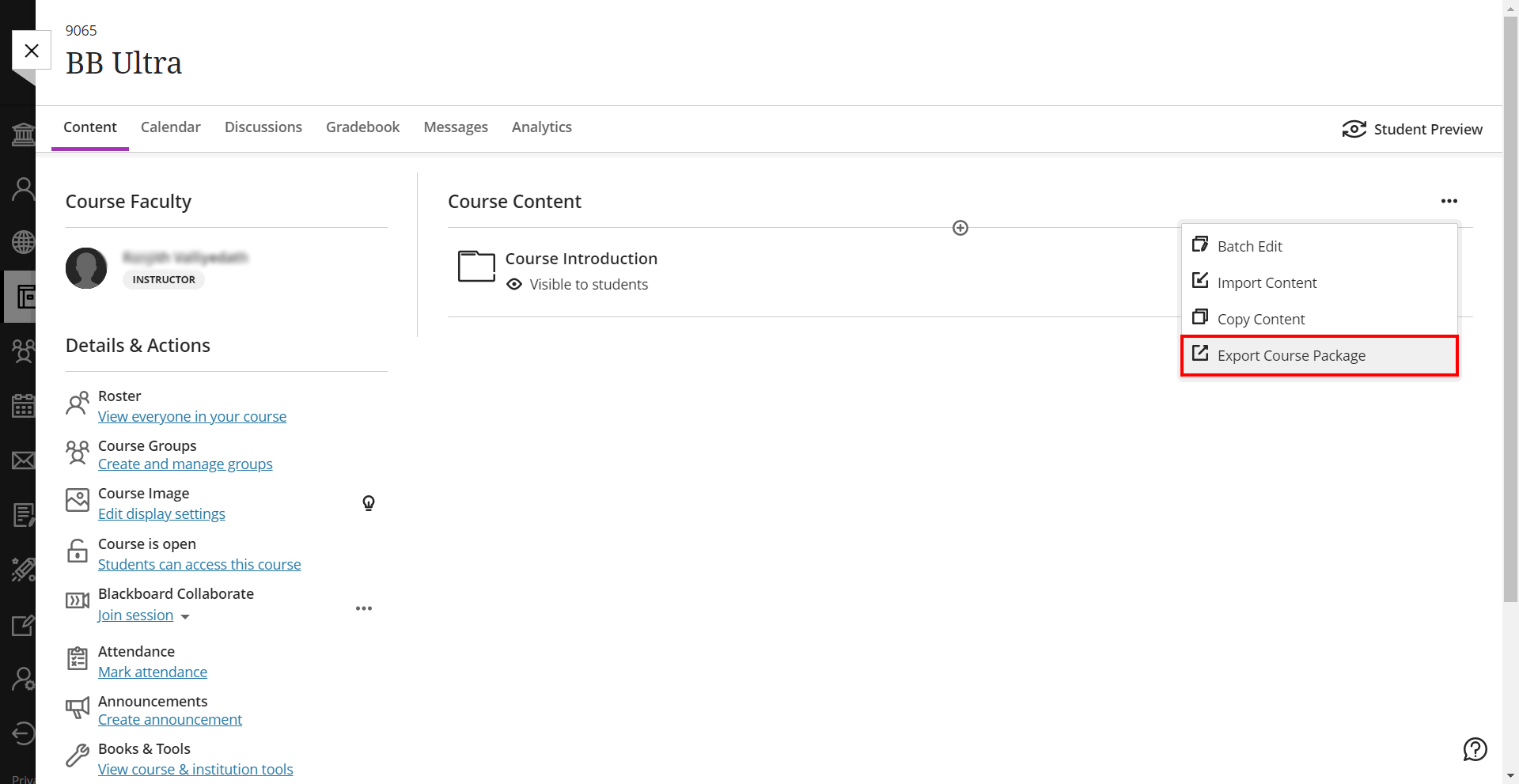The image size is (1519, 784).
Task: Click the plus icon to add content
Action: (x=960, y=228)
